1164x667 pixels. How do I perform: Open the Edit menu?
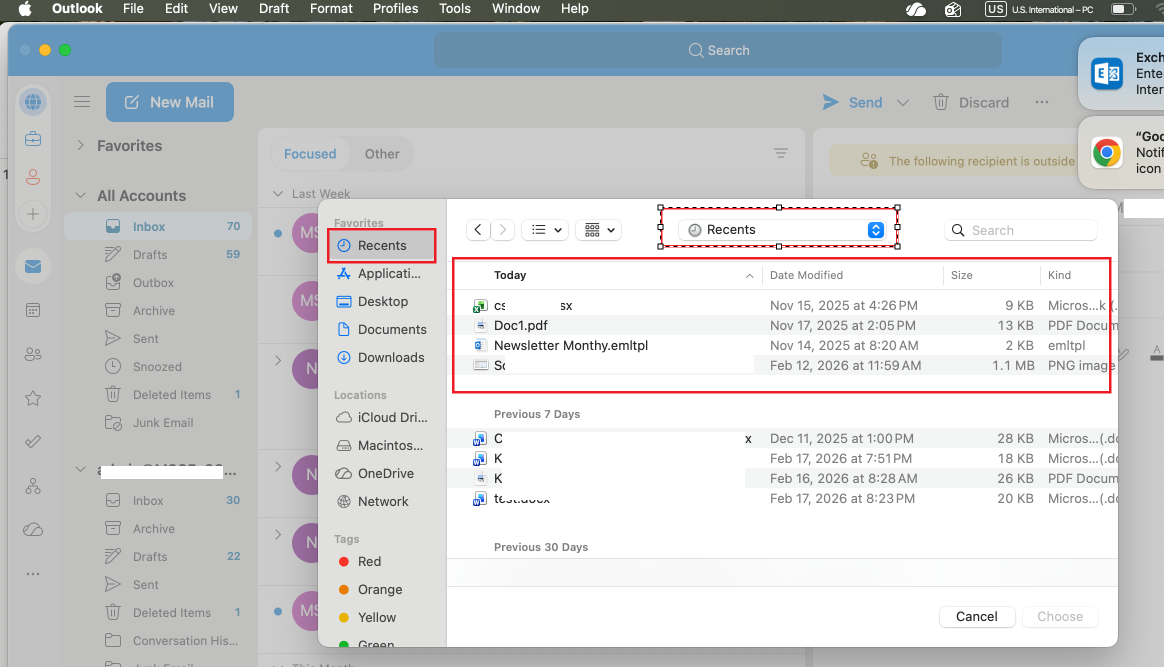click(x=176, y=9)
